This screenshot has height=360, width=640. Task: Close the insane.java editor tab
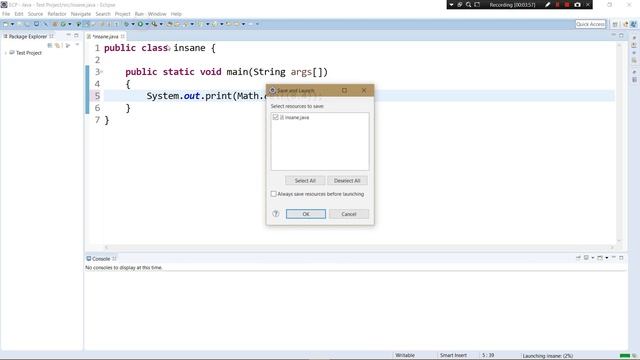(x=122, y=36)
